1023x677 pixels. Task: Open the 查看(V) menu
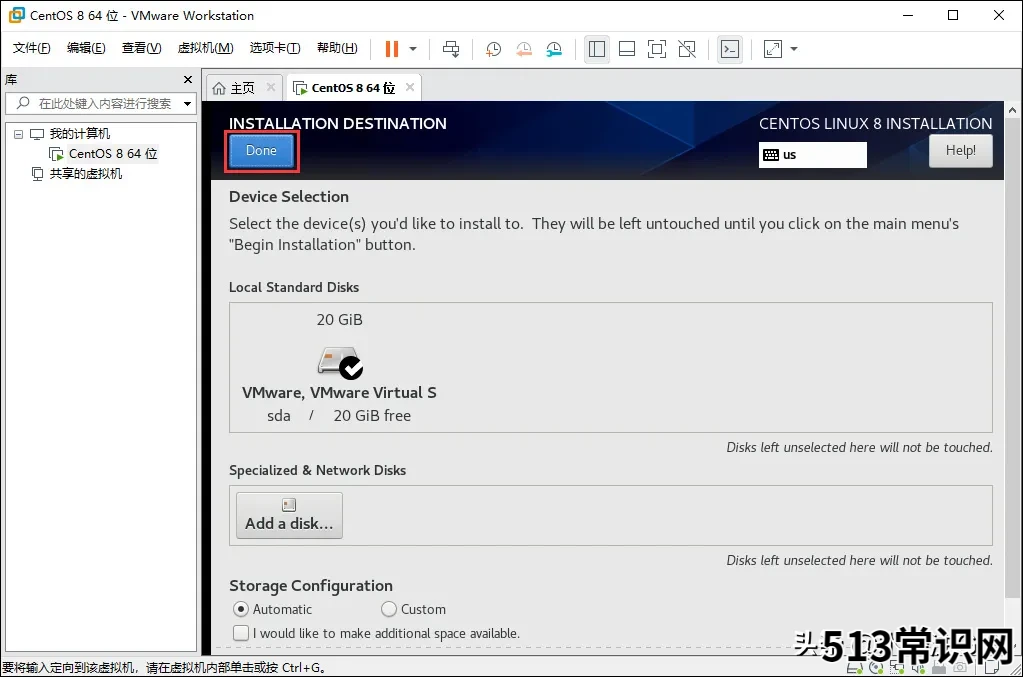(x=142, y=48)
